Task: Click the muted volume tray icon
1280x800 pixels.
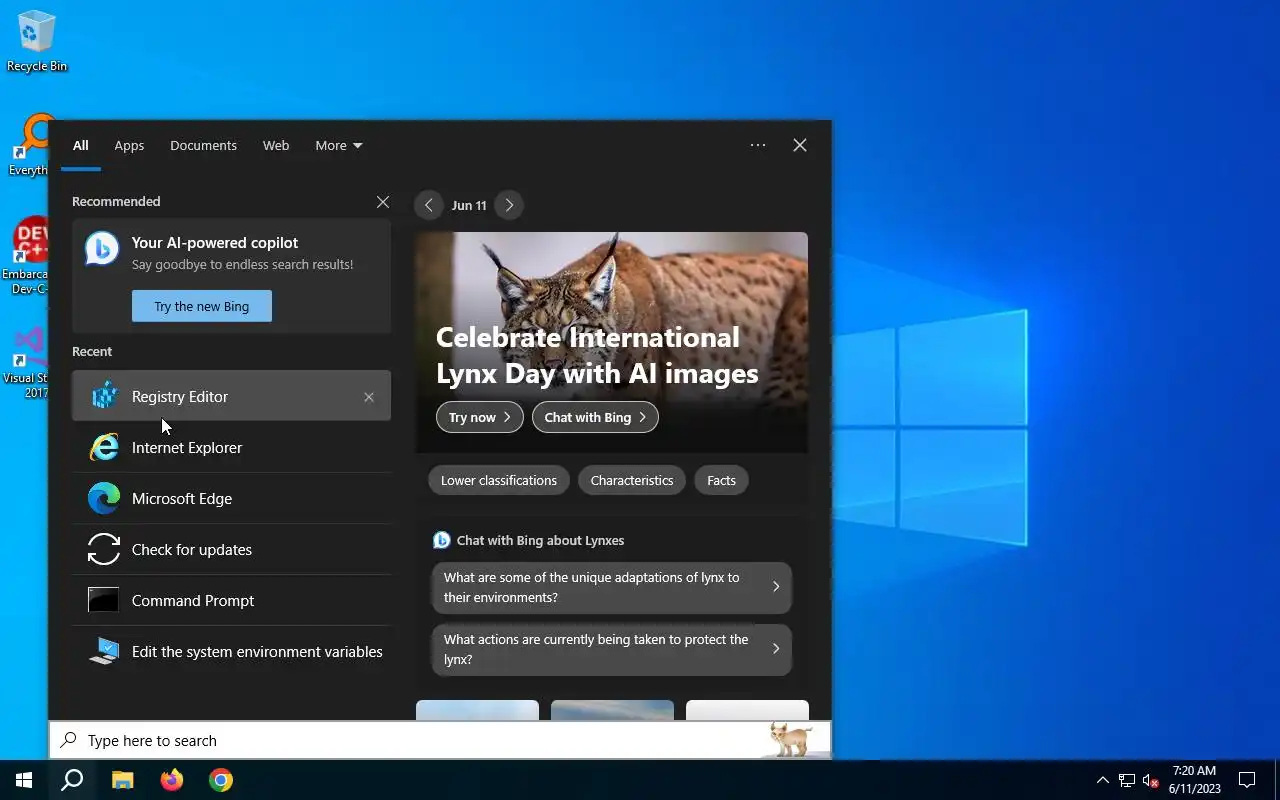Action: [x=1150, y=780]
